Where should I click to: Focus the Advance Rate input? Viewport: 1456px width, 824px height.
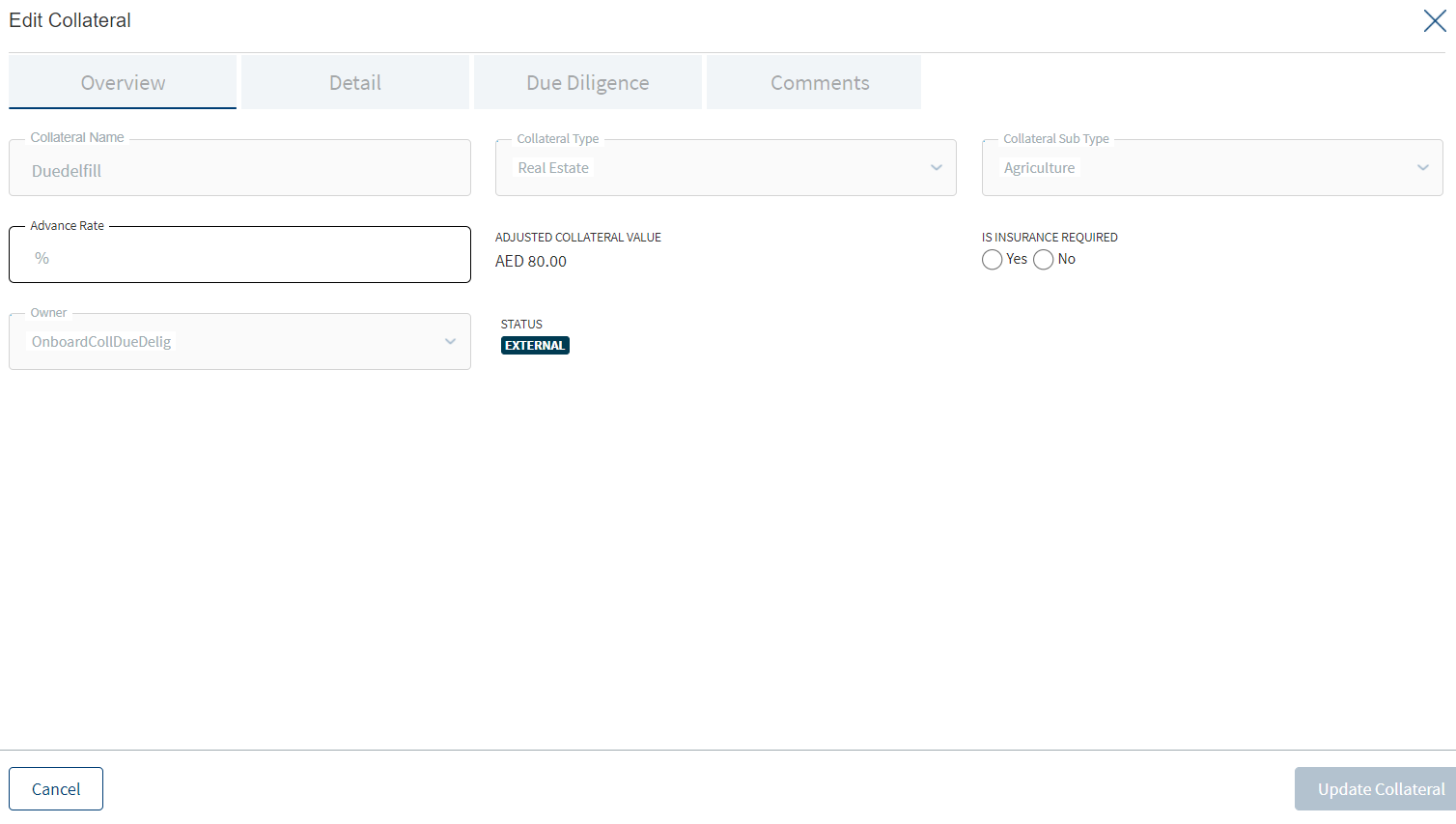239,255
